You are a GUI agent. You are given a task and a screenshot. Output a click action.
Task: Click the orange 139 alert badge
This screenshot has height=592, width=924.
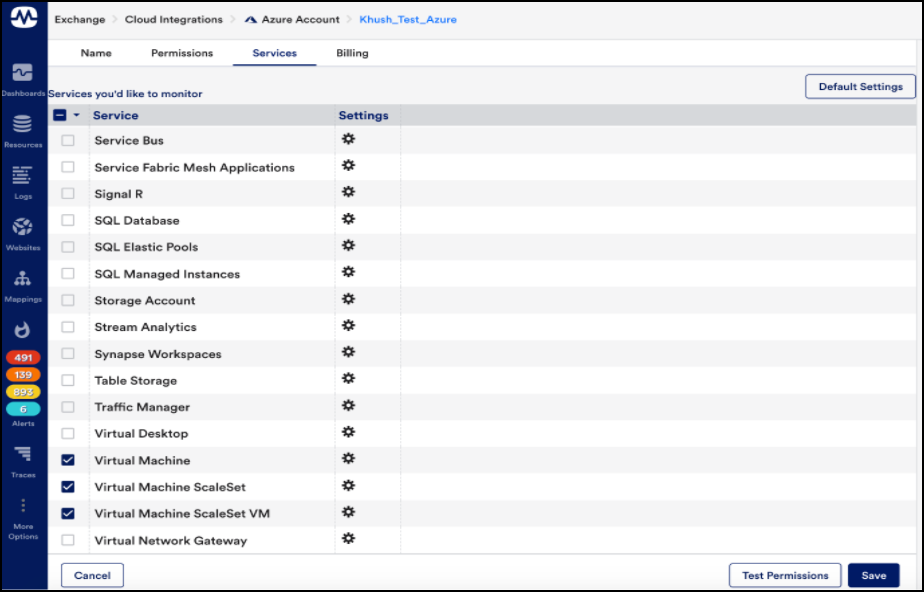[x=23, y=375]
